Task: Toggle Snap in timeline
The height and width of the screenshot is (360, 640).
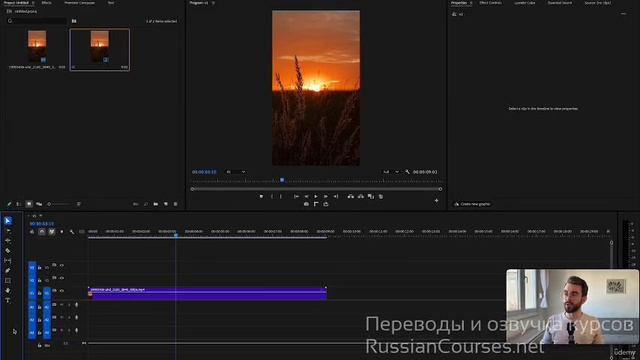Action: (42, 232)
